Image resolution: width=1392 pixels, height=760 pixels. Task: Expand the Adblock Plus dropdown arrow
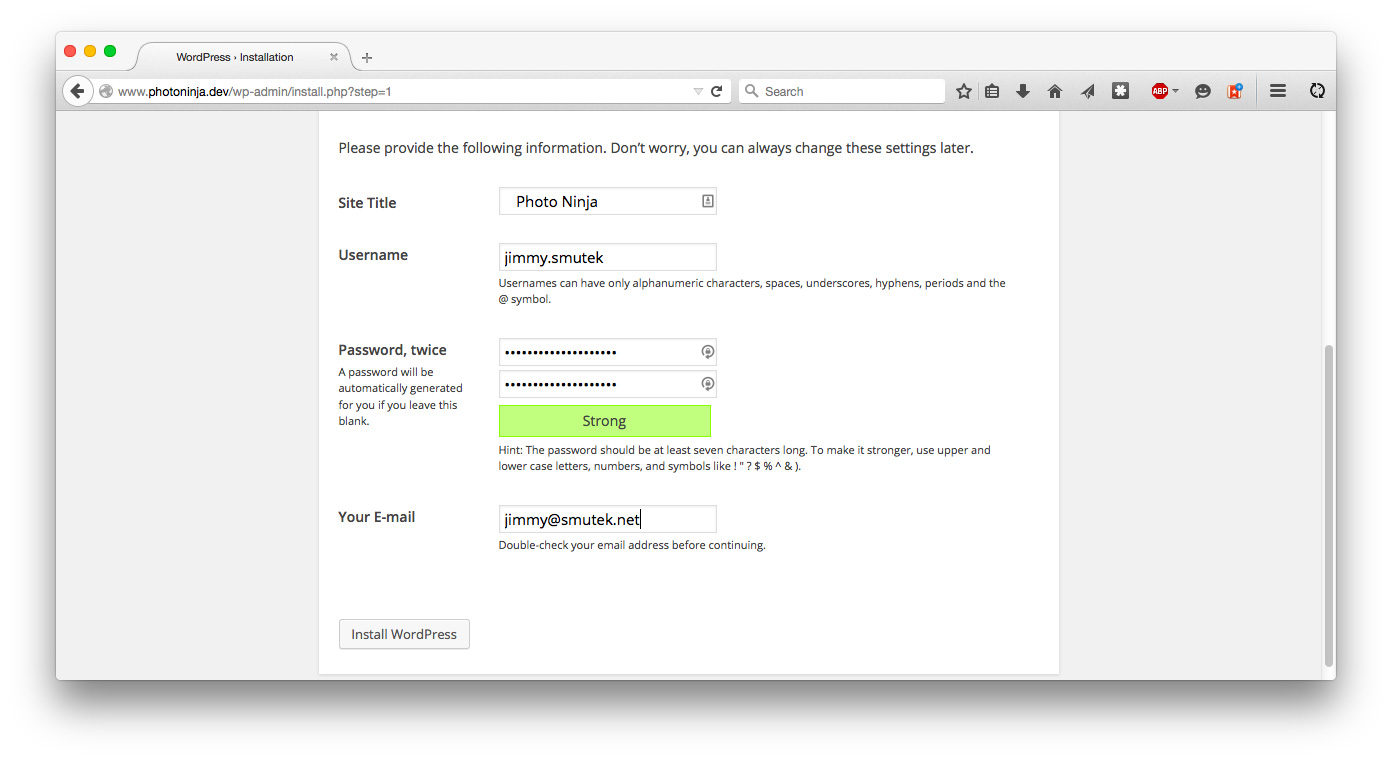1175,91
